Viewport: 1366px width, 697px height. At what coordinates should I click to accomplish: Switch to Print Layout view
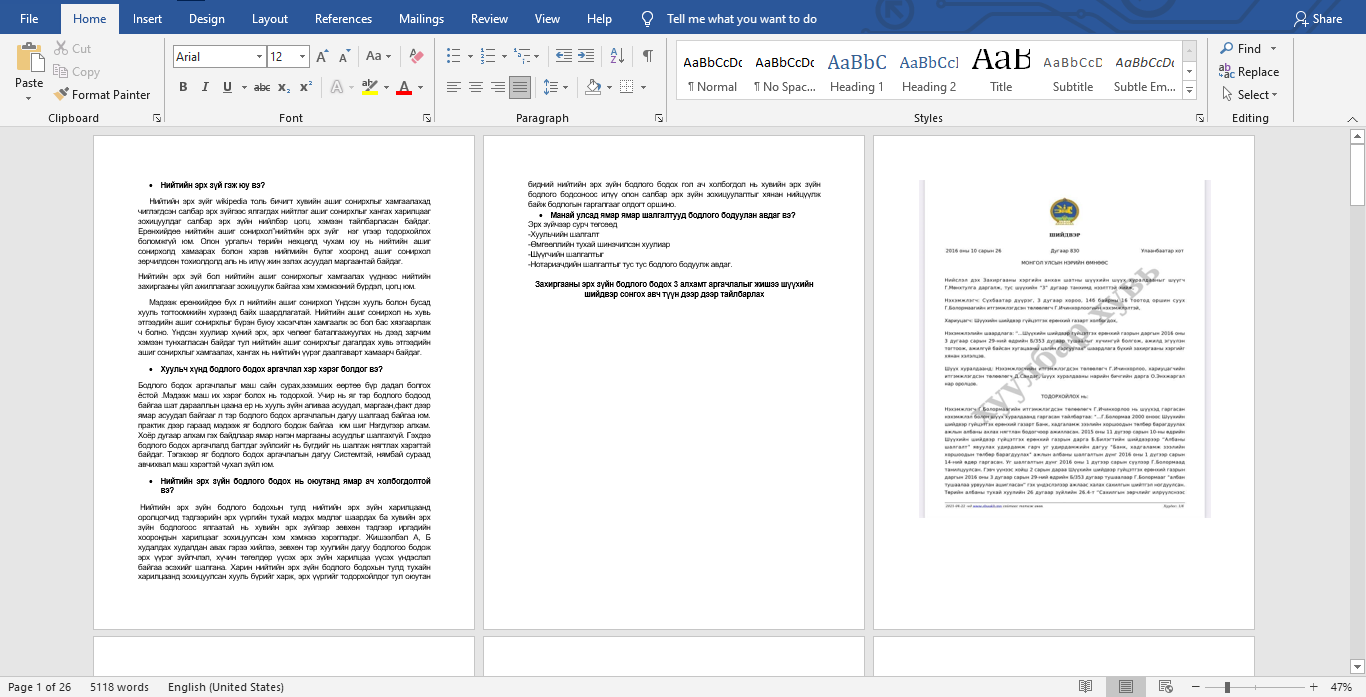point(1126,687)
